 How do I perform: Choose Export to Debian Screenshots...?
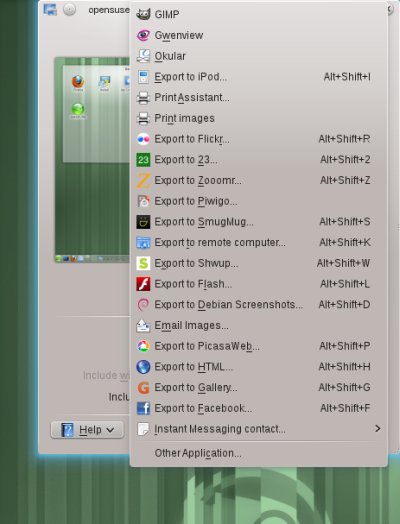(258, 305)
